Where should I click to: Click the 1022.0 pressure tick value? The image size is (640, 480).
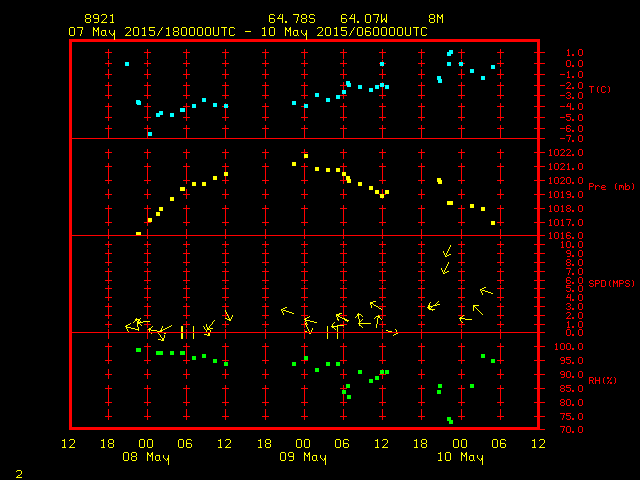[565, 152]
